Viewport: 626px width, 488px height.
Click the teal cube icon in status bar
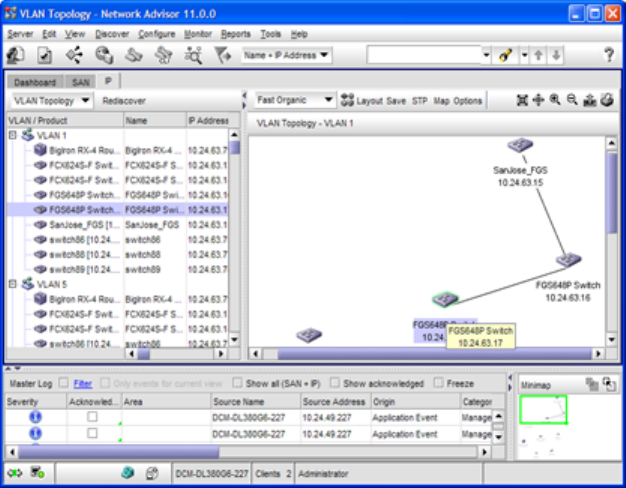(127, 473)
